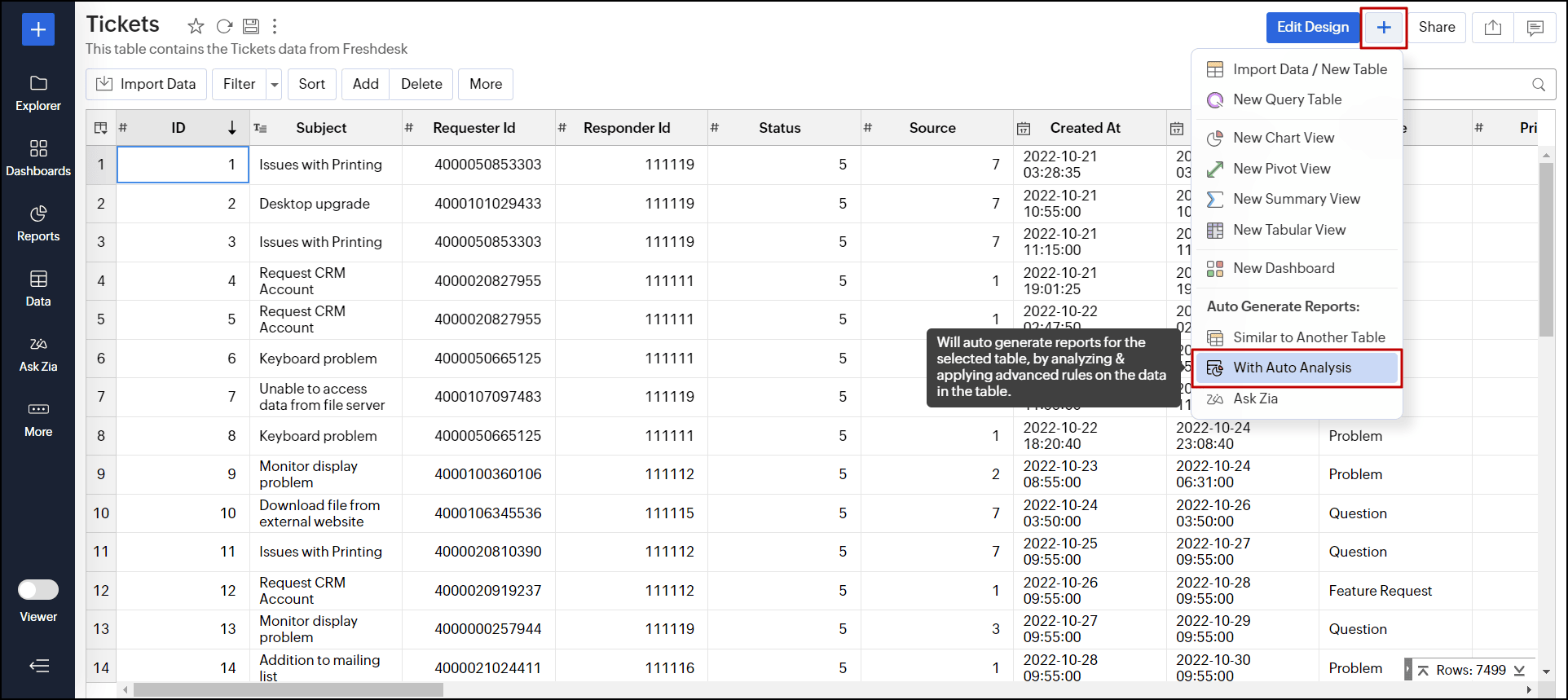The image size is (1568, 700).
Task: Expand the Filter dropdown arrow
Action: 275,85
